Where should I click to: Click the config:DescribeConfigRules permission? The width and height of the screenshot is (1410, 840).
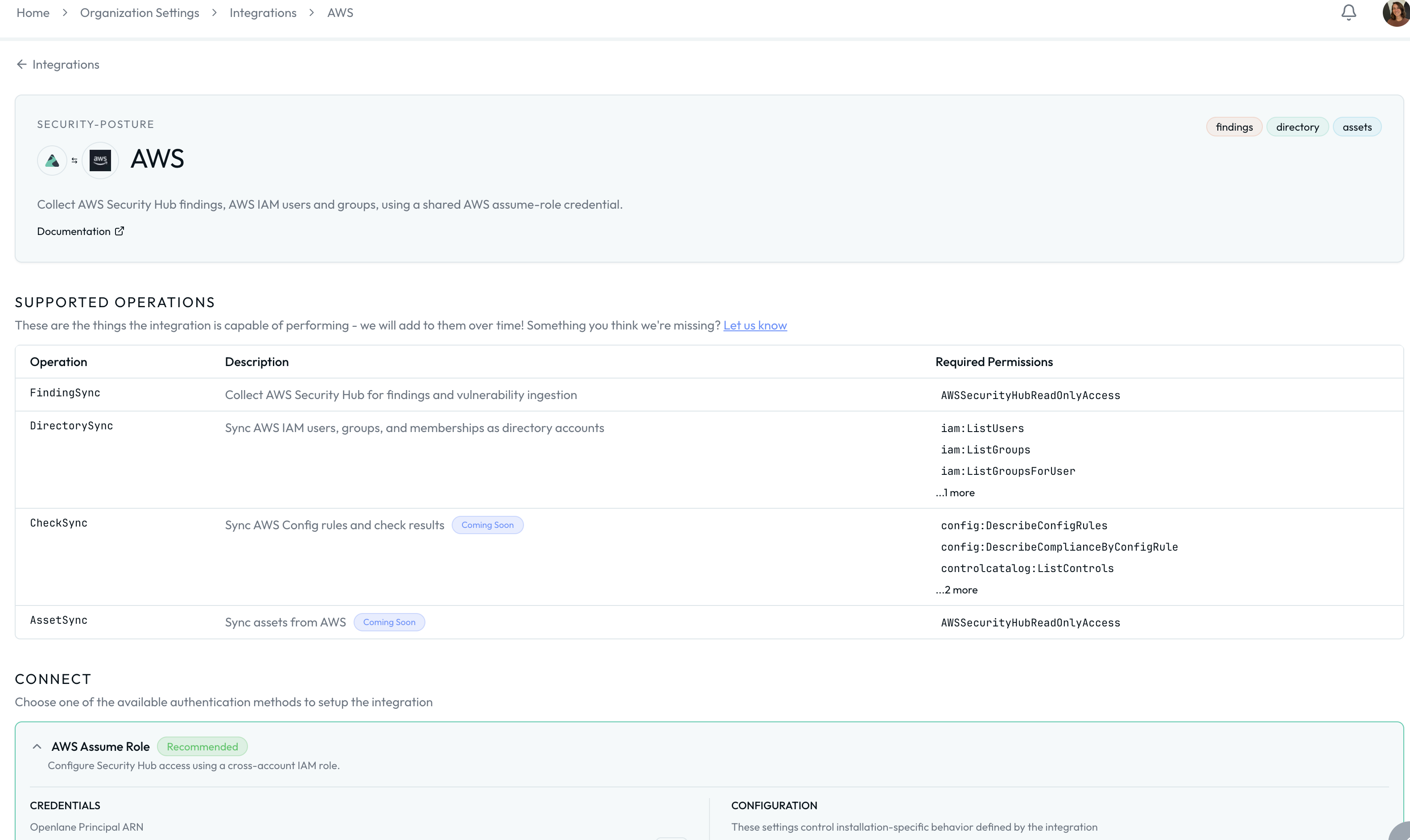click(1024, 526)
